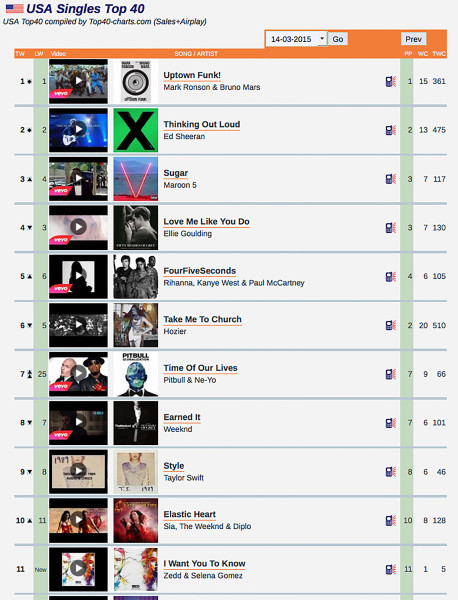Open the FourFiveSeconds song link
Screen dimensions: 458x600
click(x=200, y=271)
